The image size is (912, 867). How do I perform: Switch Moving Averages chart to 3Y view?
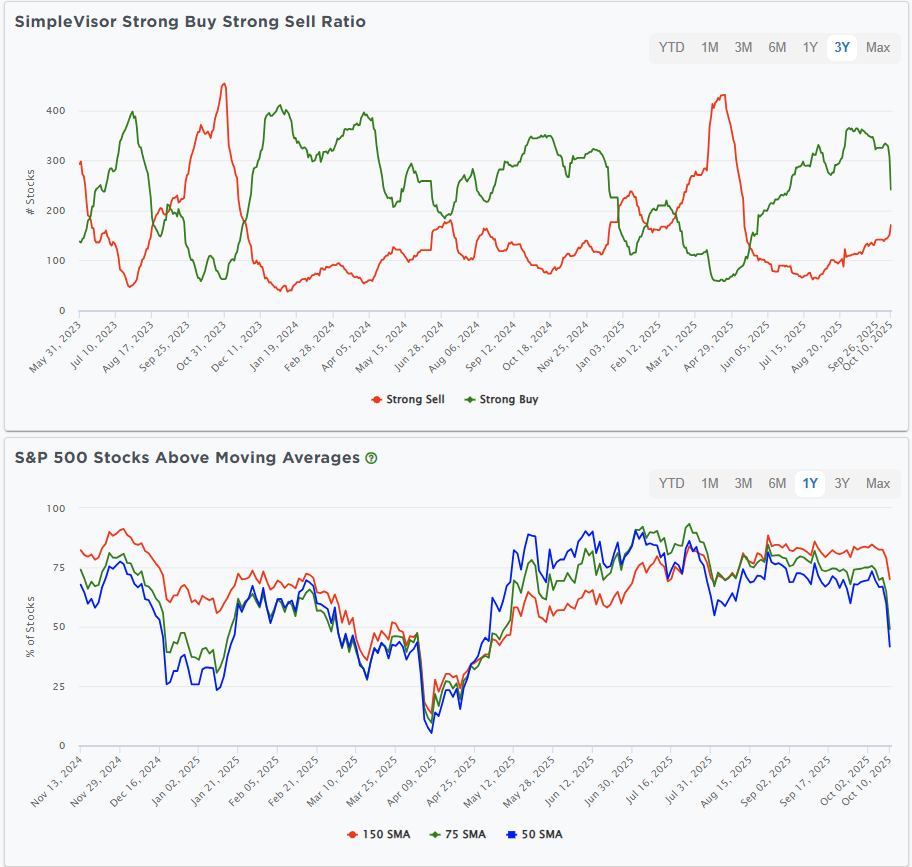tap(841, 483)
